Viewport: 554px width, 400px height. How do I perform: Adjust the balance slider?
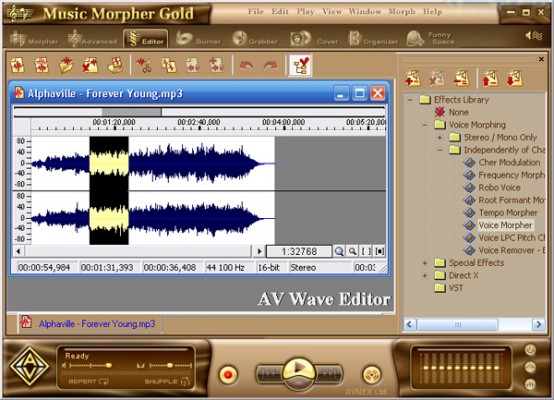coord(171,365)
